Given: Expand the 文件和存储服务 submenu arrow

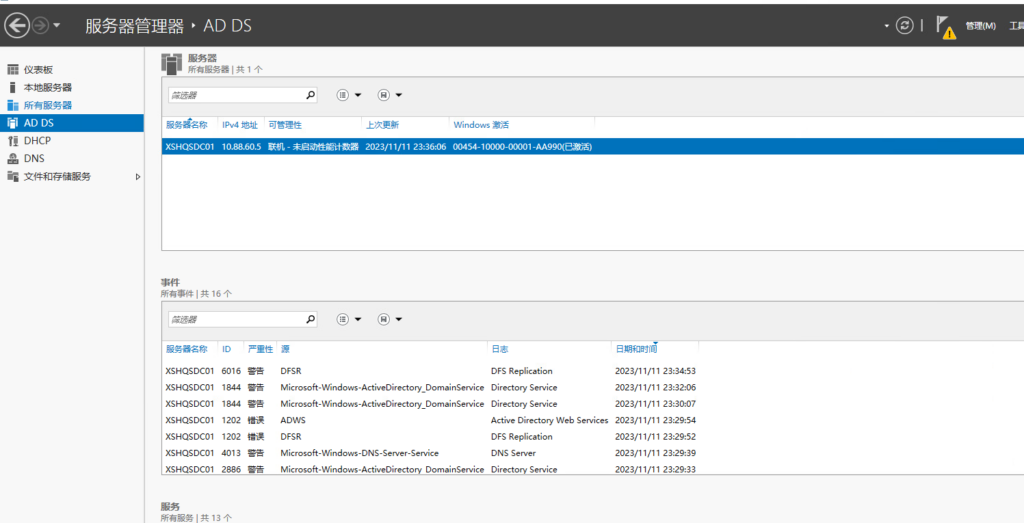Looking at the screenshot, I should coord(138,176).
